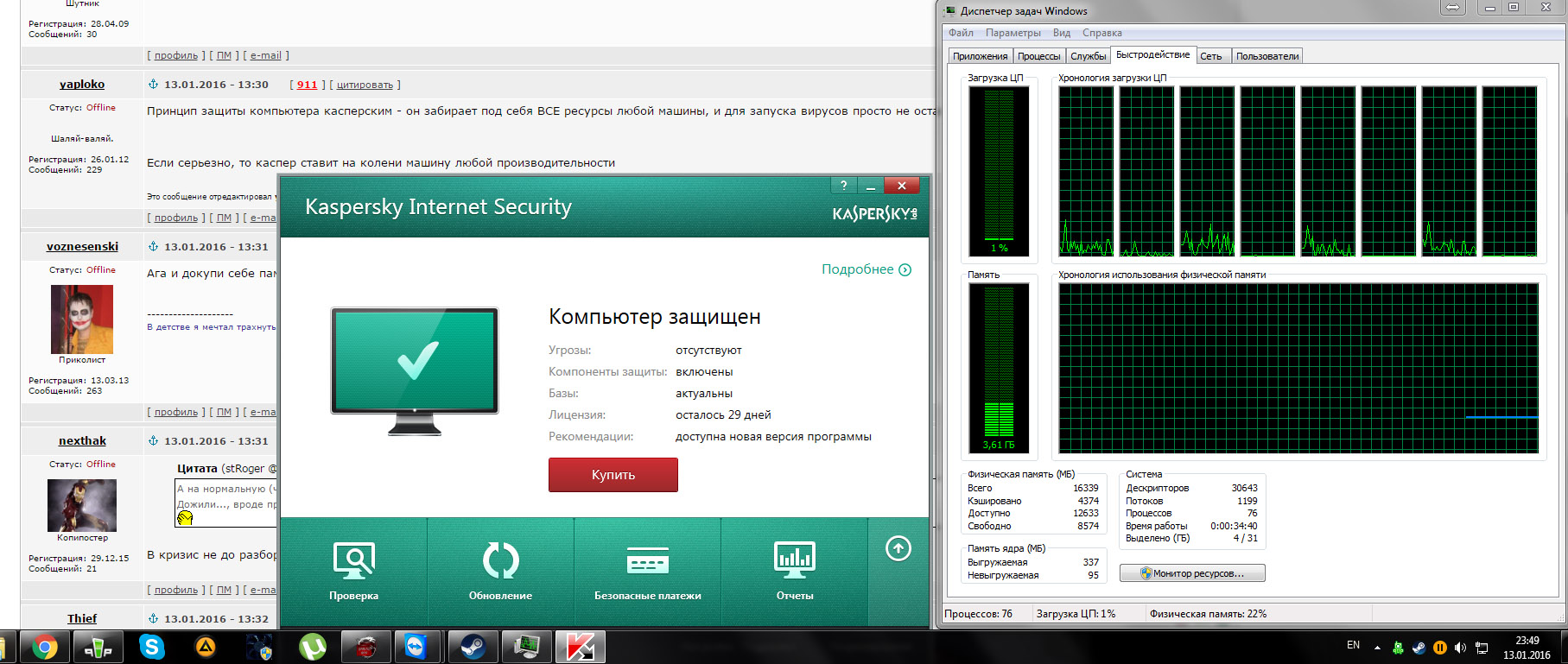Image resolution: width=1568 pixels, height=664 pixels.
Task: Click nexthak's Iron Man avatar image
Action: click(x=82, y=505)
